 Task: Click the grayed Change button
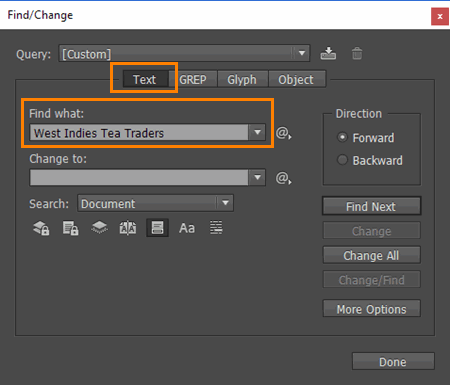(371, 231)
